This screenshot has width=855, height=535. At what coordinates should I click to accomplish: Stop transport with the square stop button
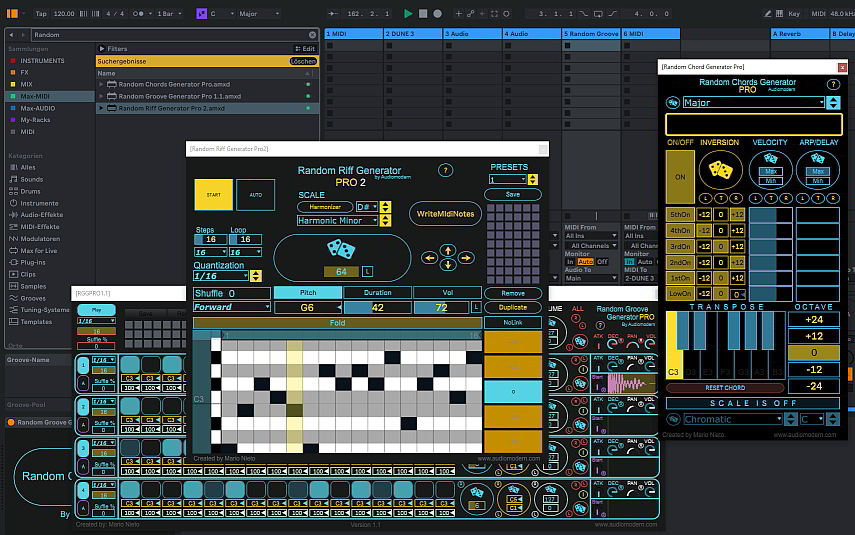(x=423, y=14)
